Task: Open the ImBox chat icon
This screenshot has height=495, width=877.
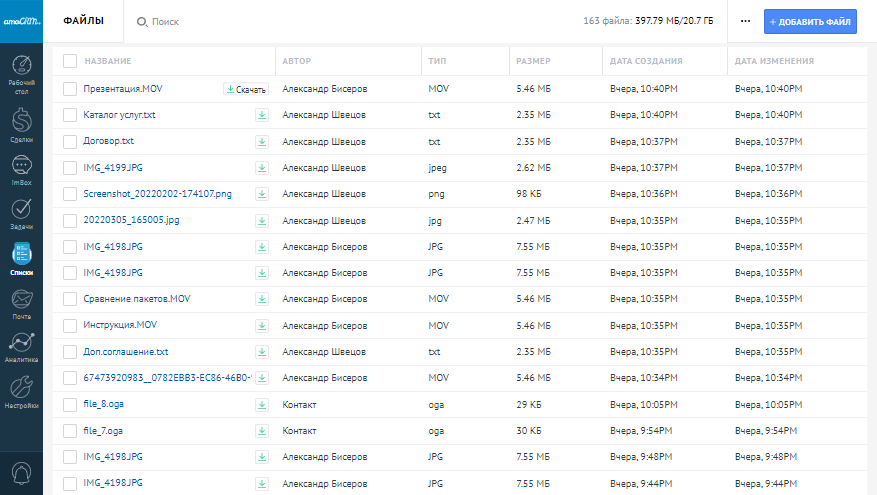Action: (x=21, y=169)
